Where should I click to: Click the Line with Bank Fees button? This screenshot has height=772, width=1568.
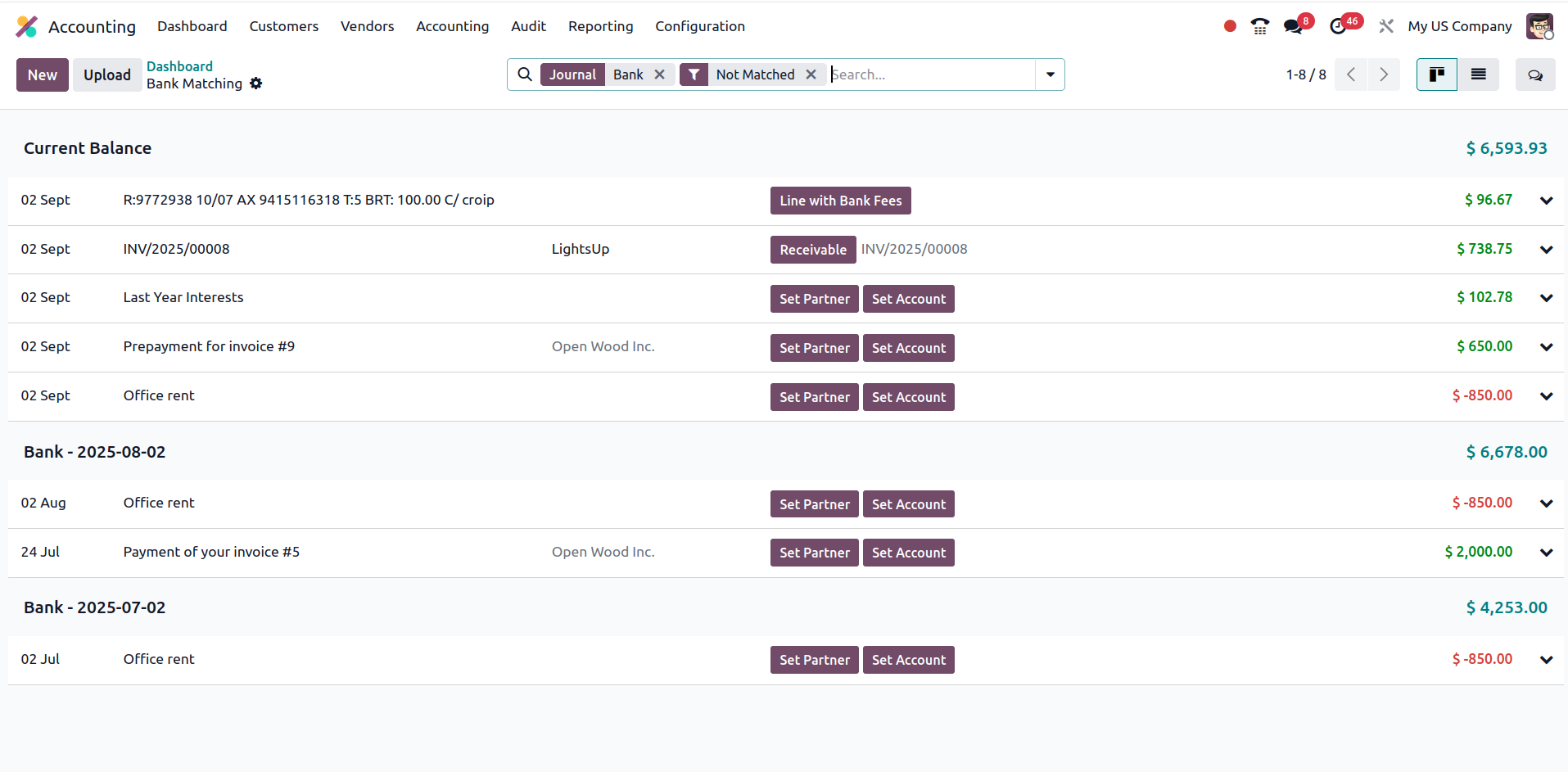[840, 201]
